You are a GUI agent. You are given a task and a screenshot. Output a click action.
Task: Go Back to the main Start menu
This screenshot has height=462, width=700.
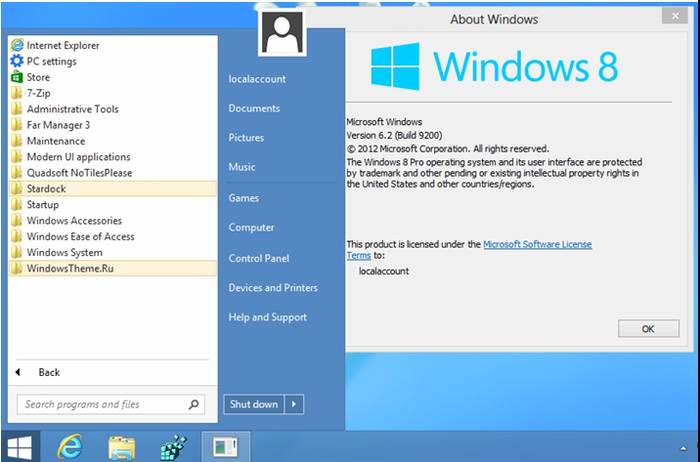click(x=48, y=372)
